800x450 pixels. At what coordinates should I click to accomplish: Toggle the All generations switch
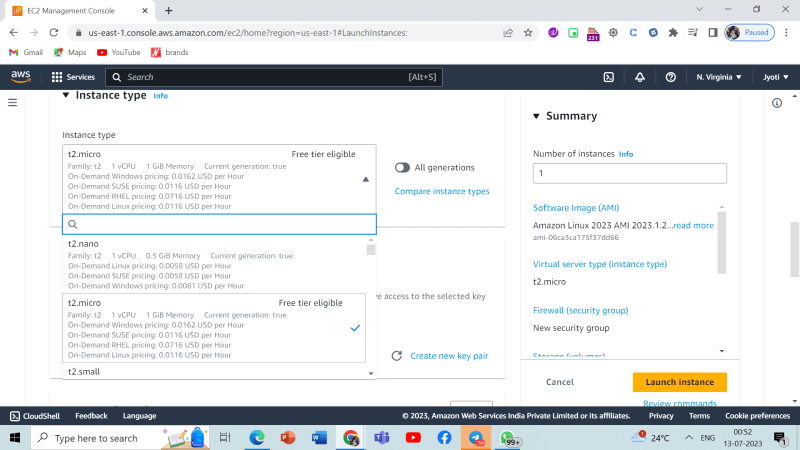coord(402,167)
